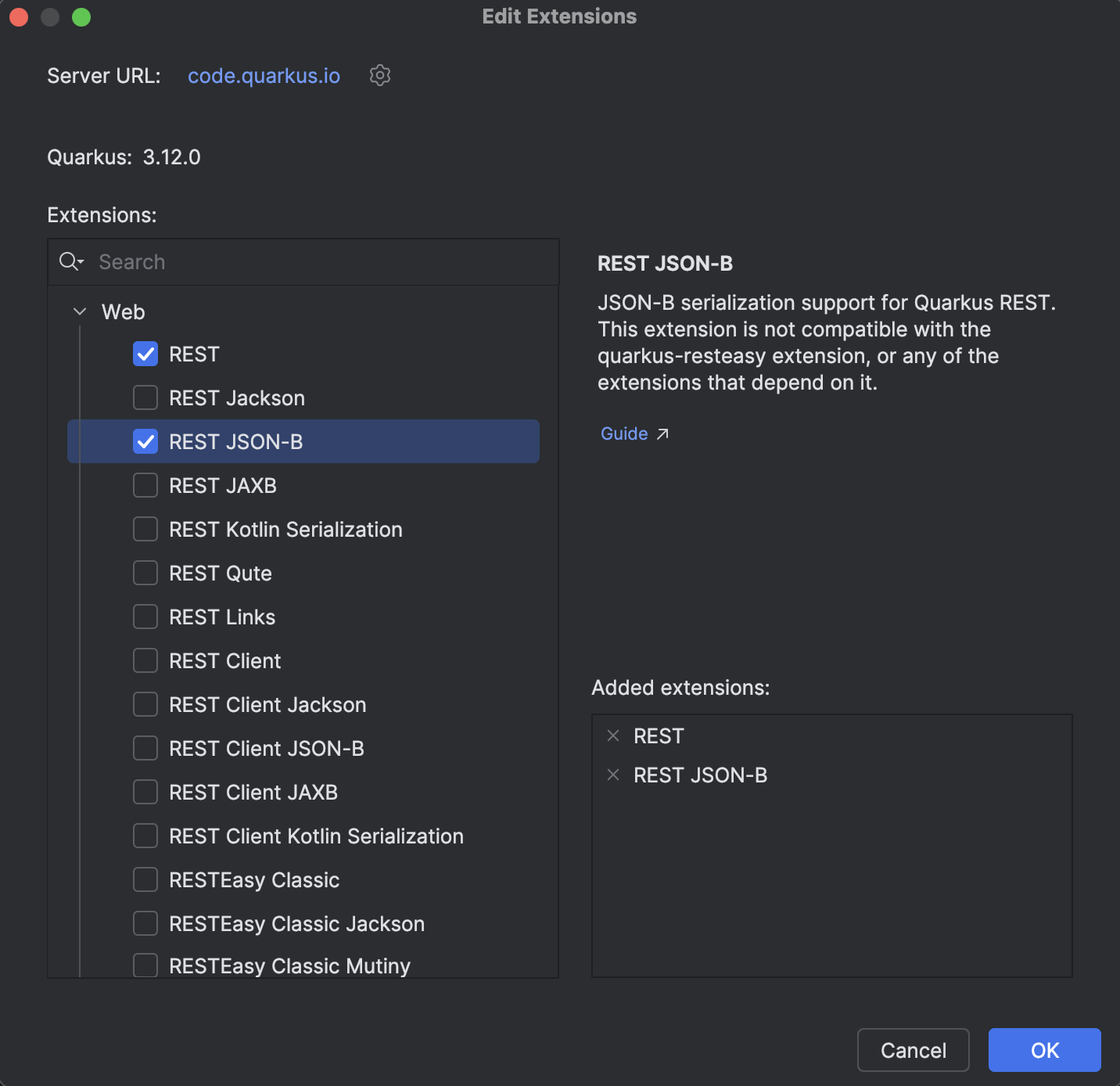Enable the REST Jackson extension

click(x=145, y=397)
